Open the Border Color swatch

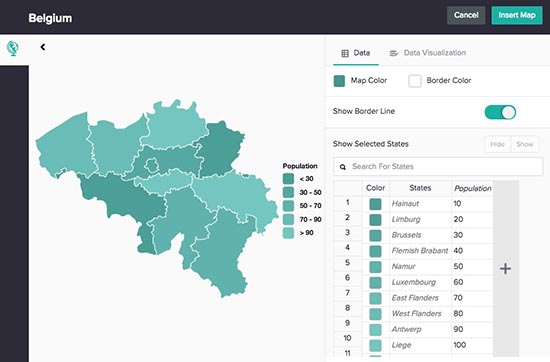(x=415, y=81)
